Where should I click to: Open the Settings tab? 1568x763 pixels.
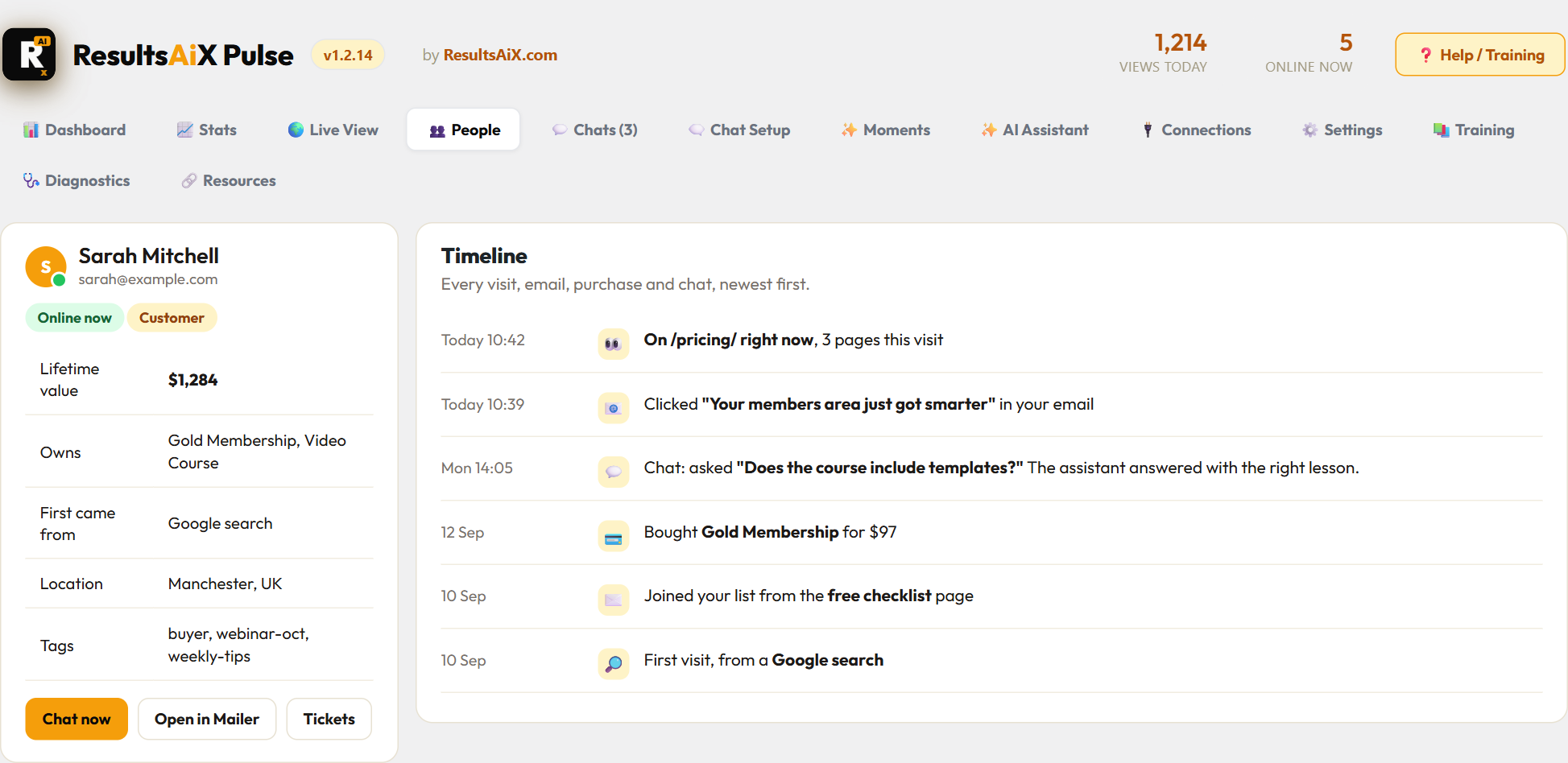coord(1343,130)
